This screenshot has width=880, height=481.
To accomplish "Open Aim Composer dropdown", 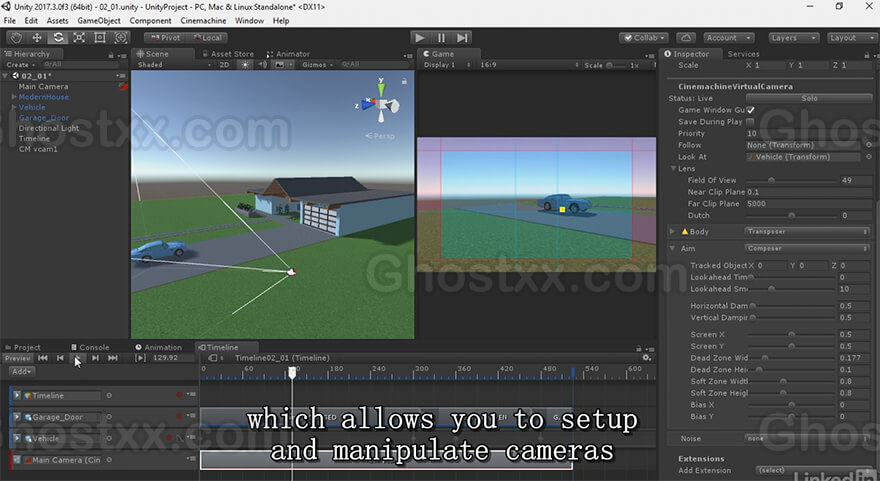I will pos(808,248).
